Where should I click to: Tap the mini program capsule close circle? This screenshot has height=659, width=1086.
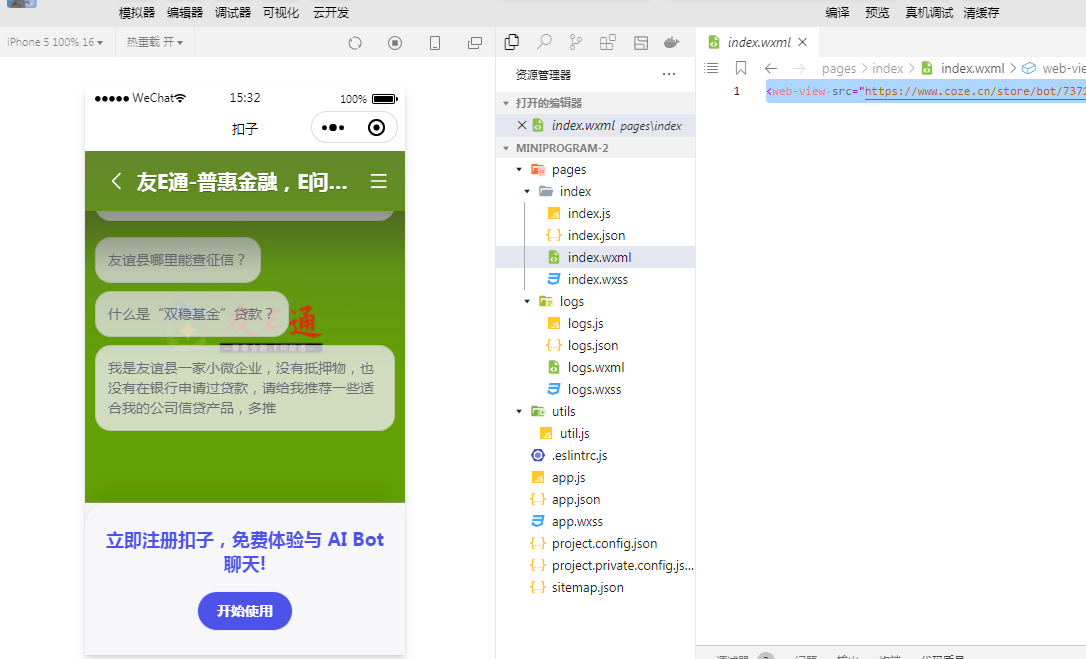377,128
